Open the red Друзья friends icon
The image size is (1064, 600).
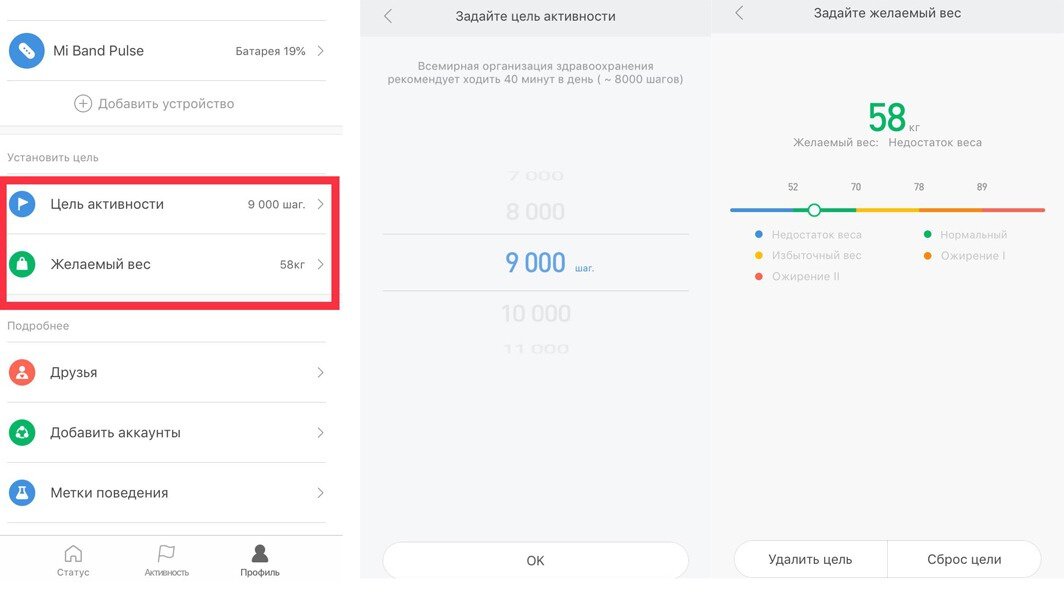22,372
